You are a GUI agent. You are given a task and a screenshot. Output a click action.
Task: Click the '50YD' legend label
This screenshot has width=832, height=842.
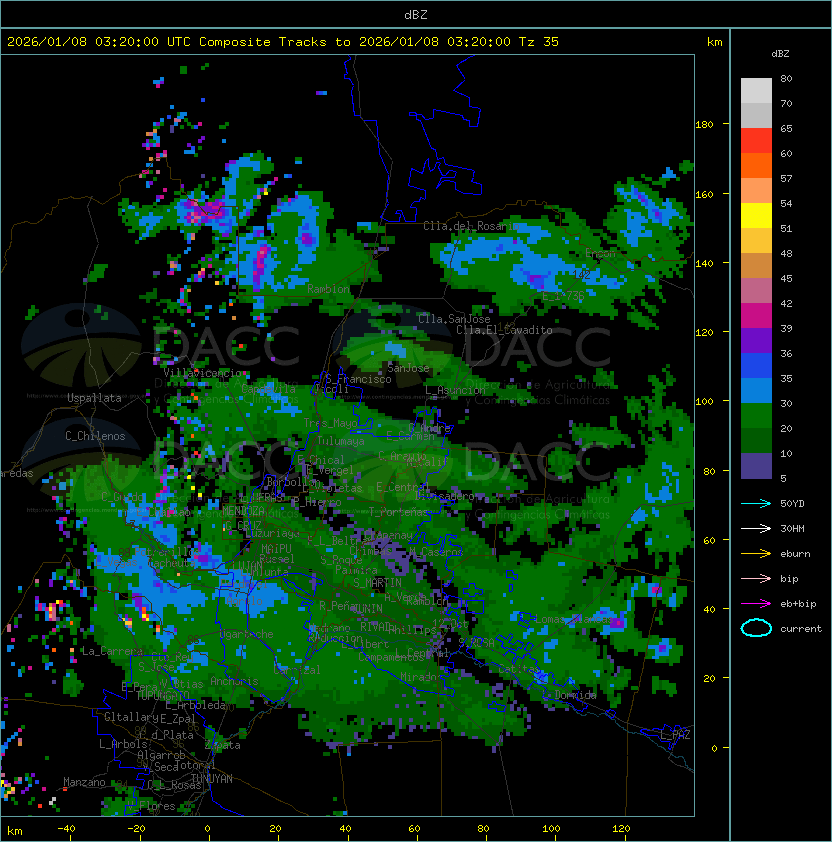(792, 503)
